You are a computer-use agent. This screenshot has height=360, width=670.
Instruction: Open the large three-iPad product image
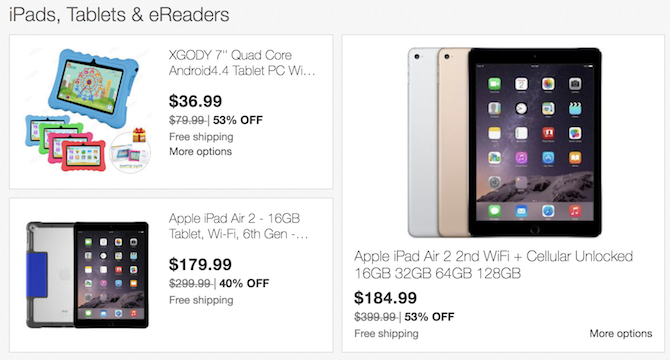coord(504,143)
